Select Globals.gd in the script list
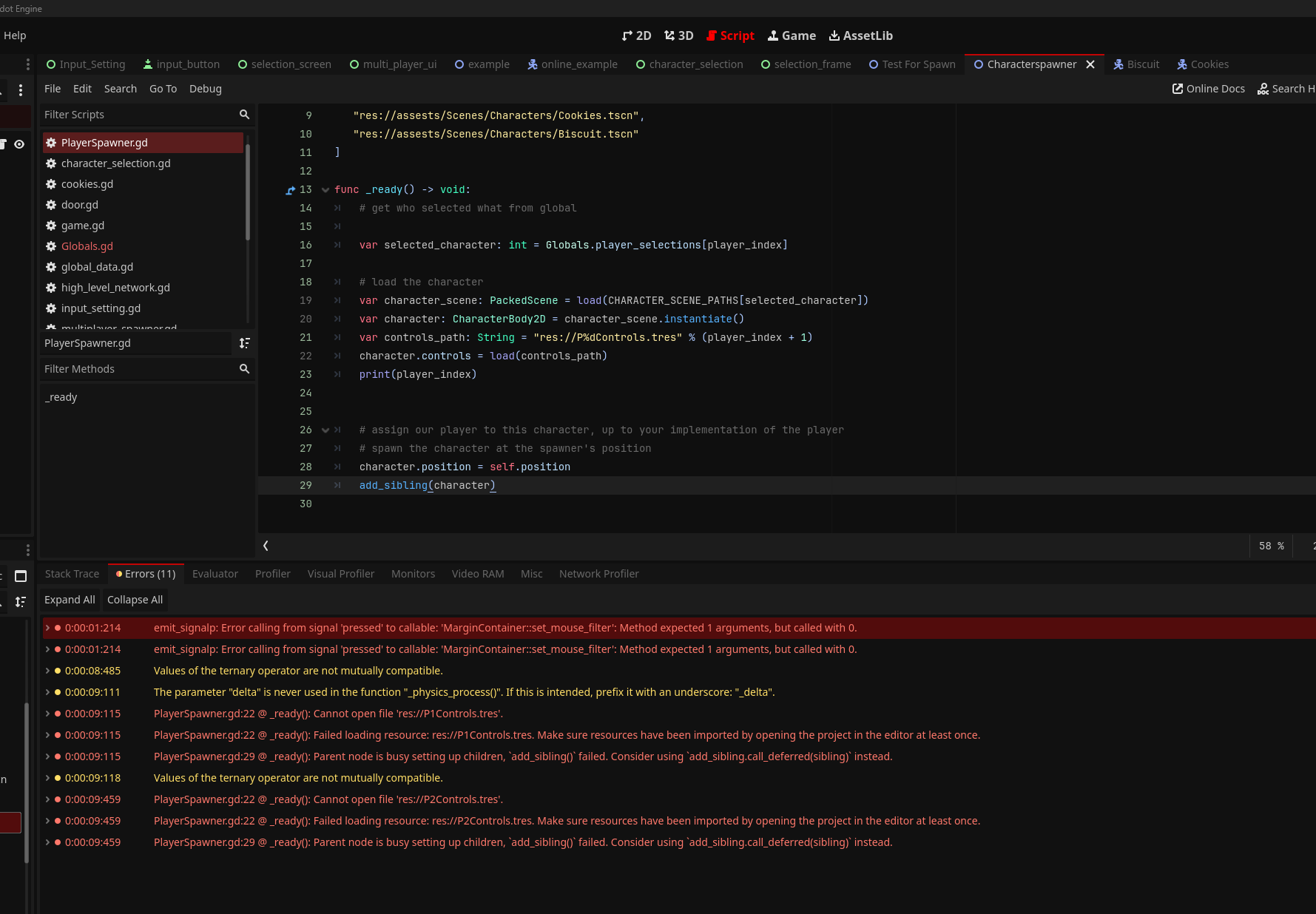This screenshot has height=914, width=1316. pyautogui.click(x=87, y=246)
